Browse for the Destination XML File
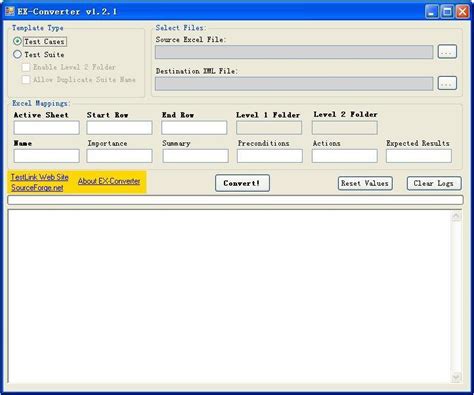The image size is (474, 395). click(x=447, y=83)
